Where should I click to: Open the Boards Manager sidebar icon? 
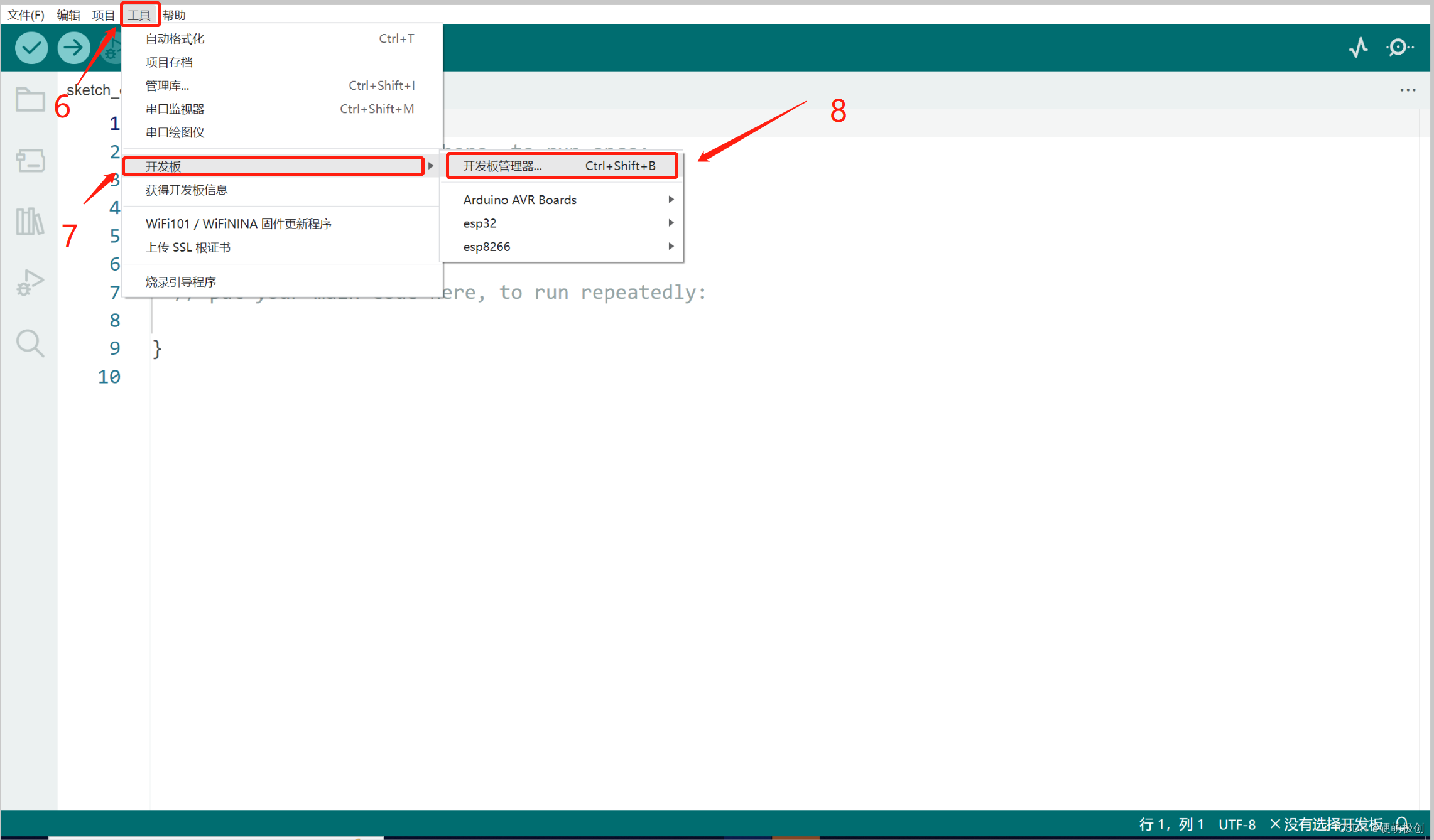pyautogui.click(x=30, y=160)
